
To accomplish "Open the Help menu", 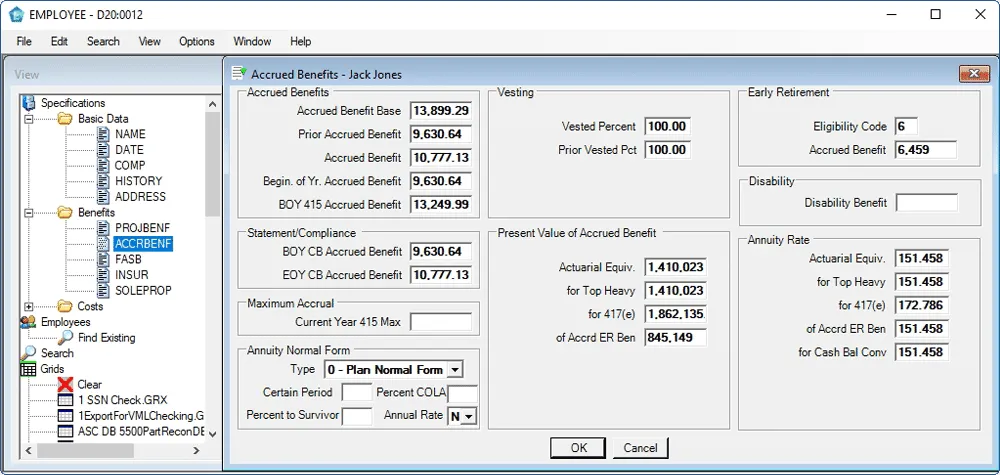I will (300, 41).
